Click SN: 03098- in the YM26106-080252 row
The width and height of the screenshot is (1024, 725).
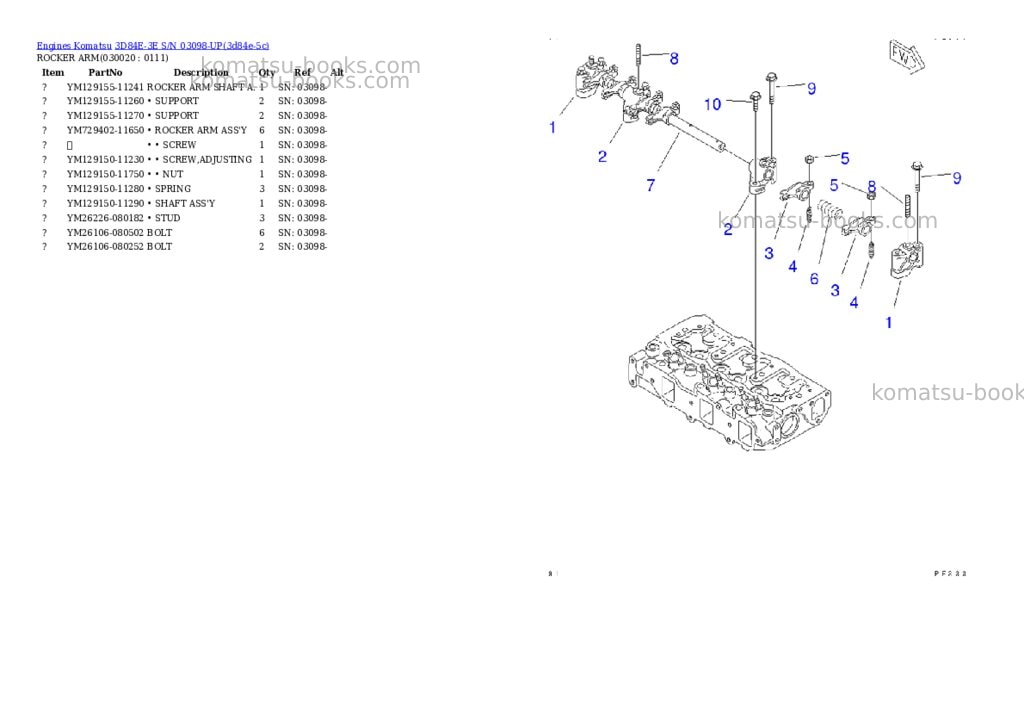(302, 247)
